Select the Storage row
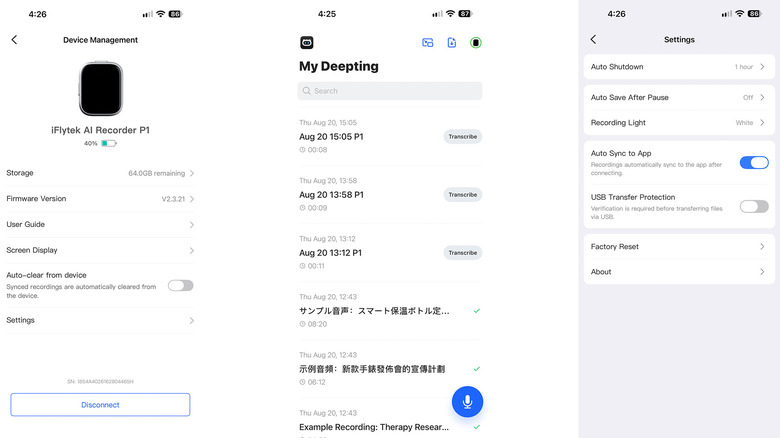 click(100, 173)
